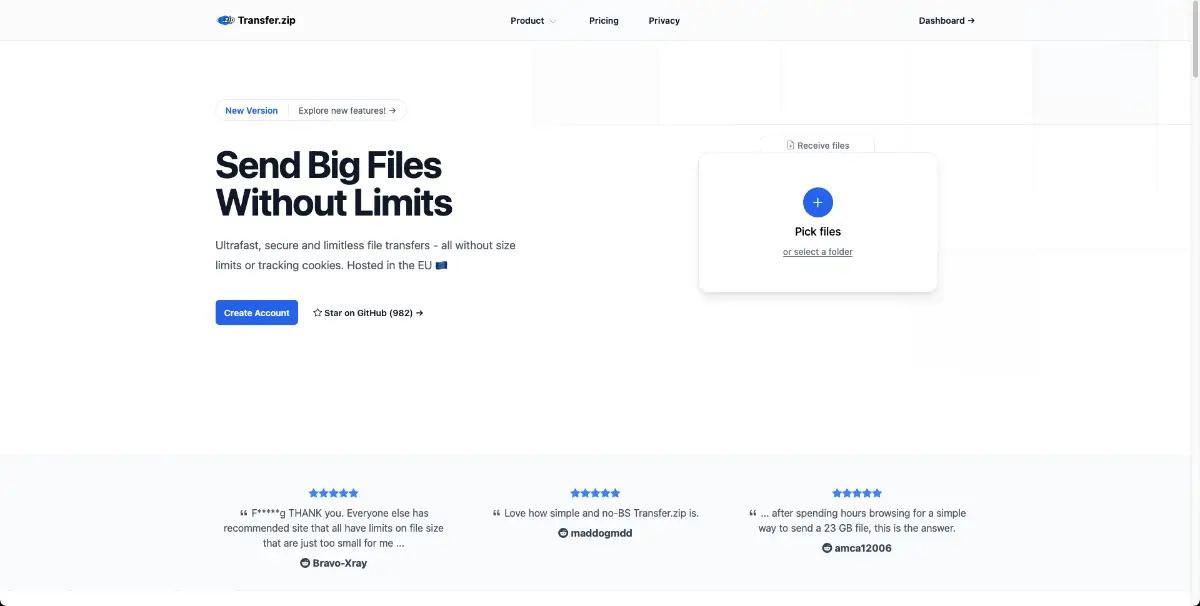Click or select a folder link
Screen dimensions: 1200x606
pos(818,252)
